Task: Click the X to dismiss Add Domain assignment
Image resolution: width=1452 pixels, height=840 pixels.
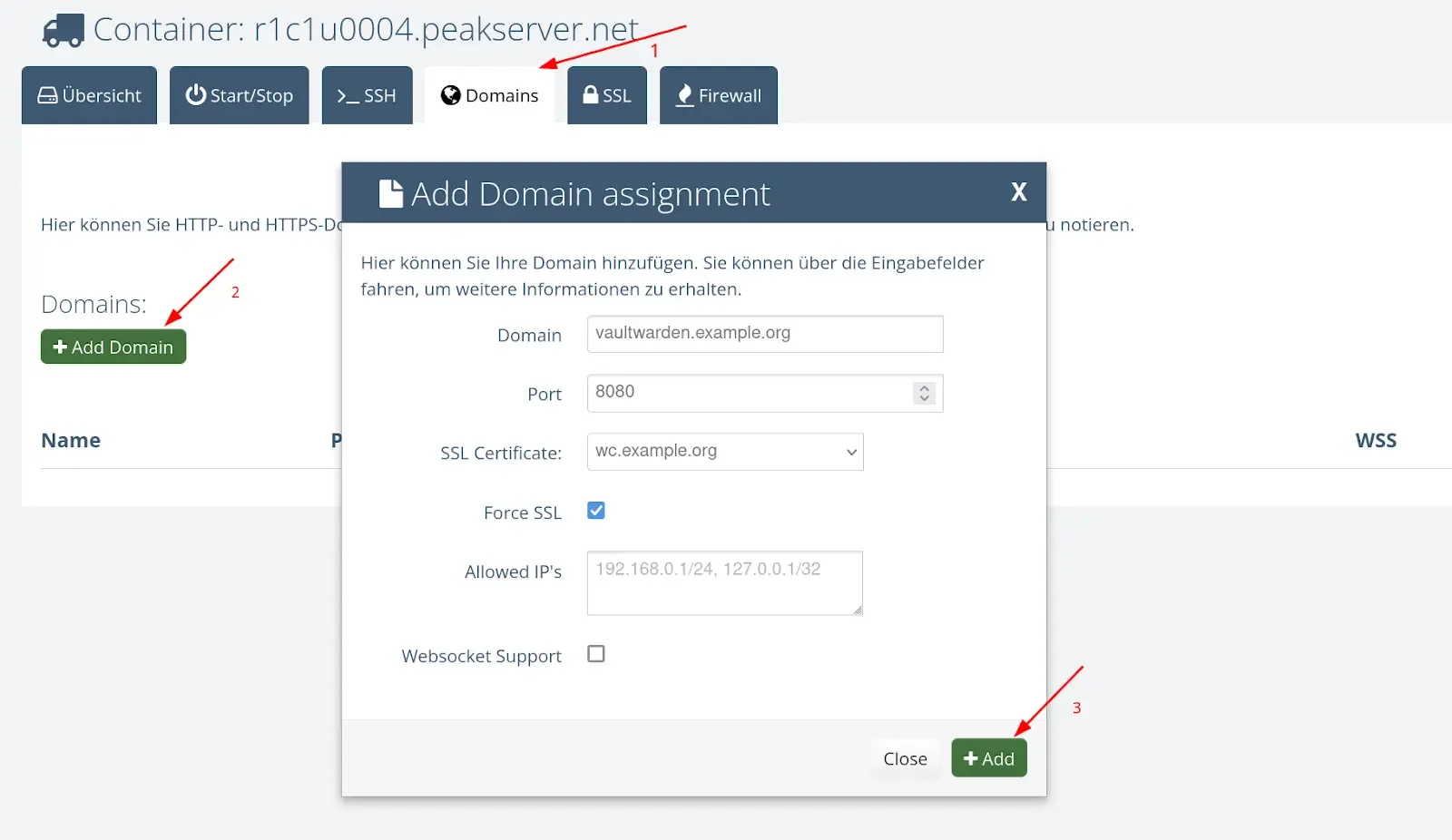Action: point(1019,192)
